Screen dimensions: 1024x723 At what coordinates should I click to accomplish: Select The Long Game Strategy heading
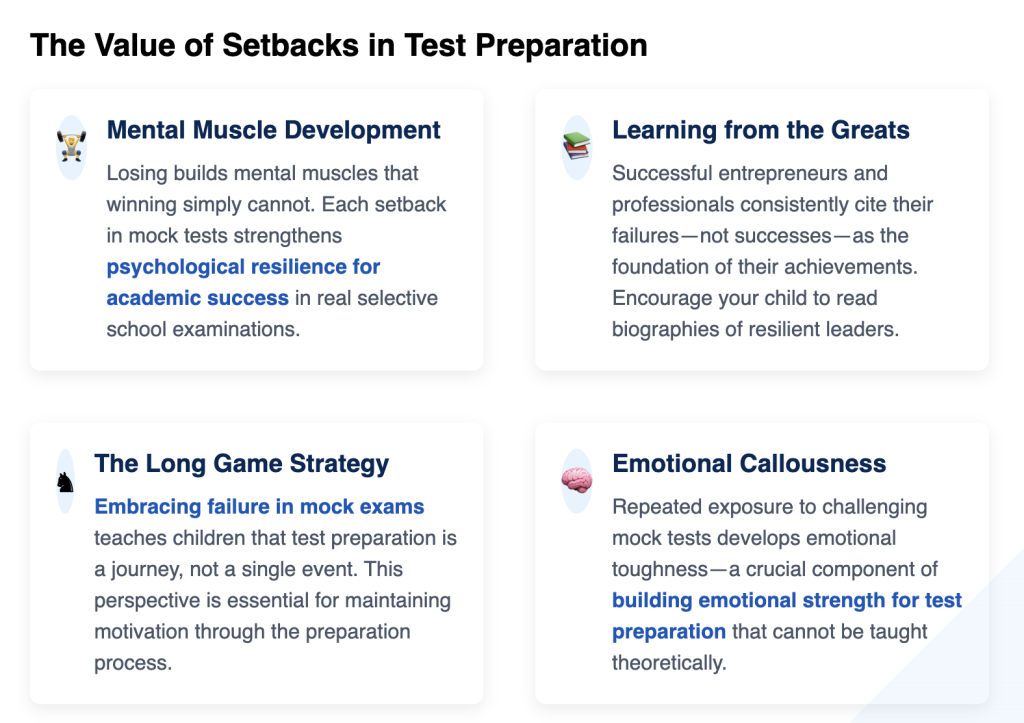(x=242, y=464)
